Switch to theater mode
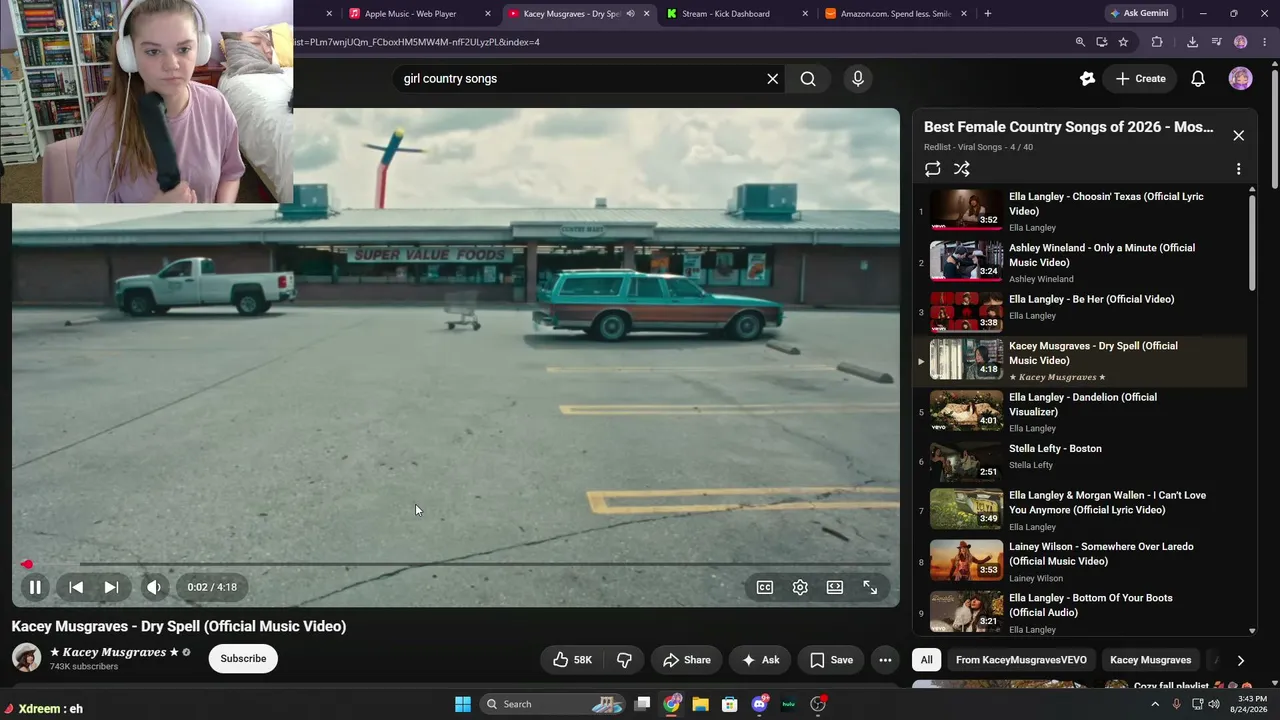 (x=835, y=587)
